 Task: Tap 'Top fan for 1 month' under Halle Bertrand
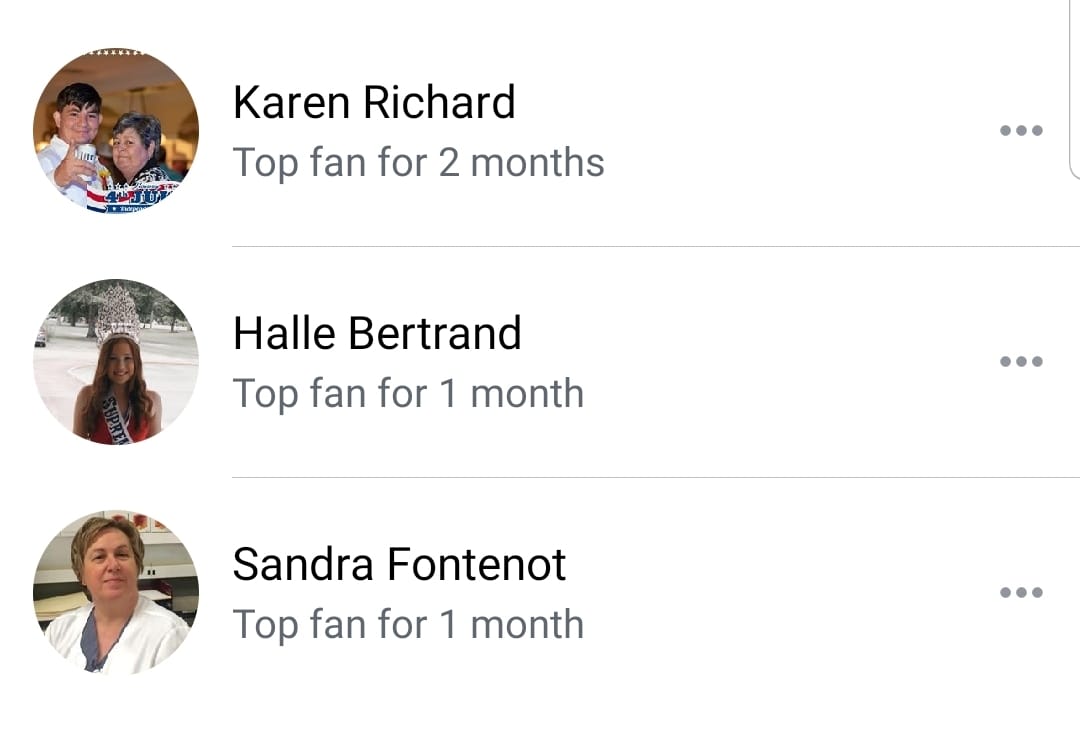coord(408,394)
